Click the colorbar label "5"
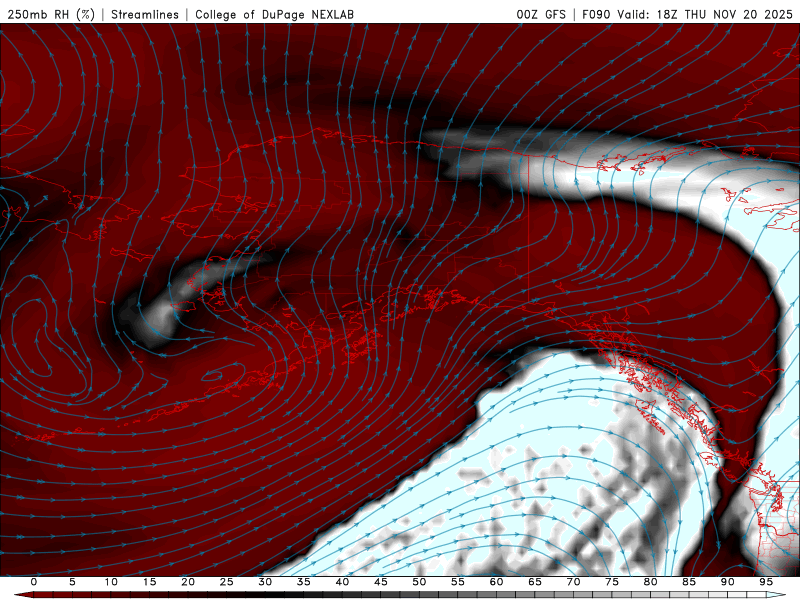This screenshot has height=600, width=800. pyautogui.click(x=72, y=582)
